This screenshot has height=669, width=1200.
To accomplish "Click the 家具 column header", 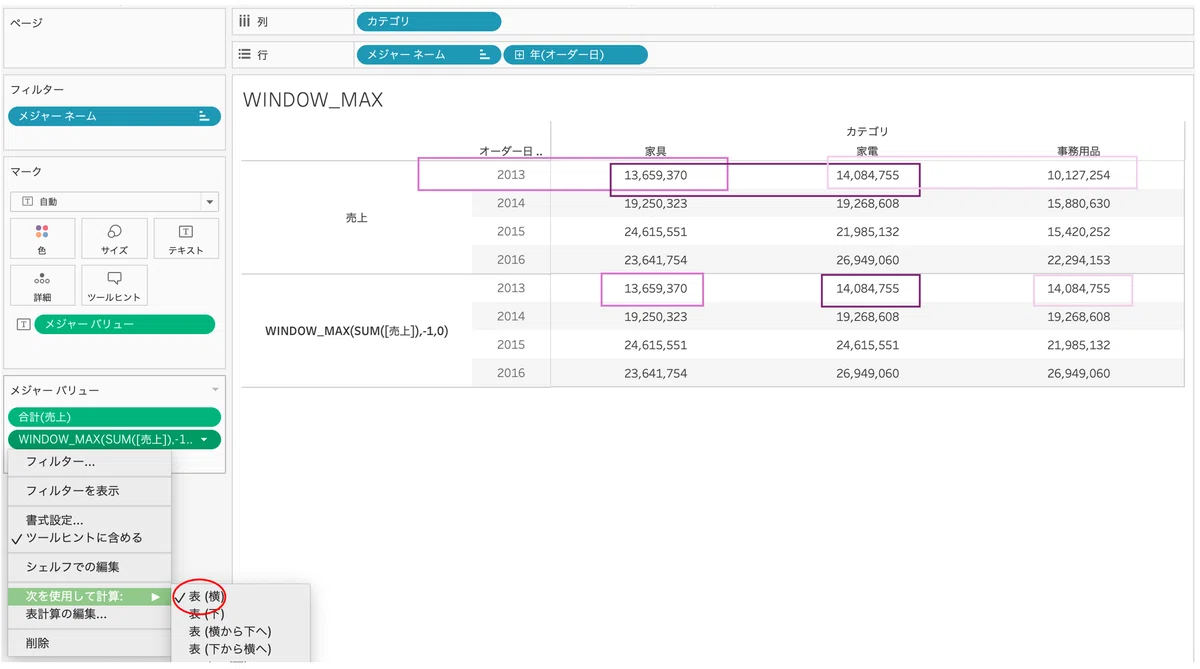I will point(656,151).
